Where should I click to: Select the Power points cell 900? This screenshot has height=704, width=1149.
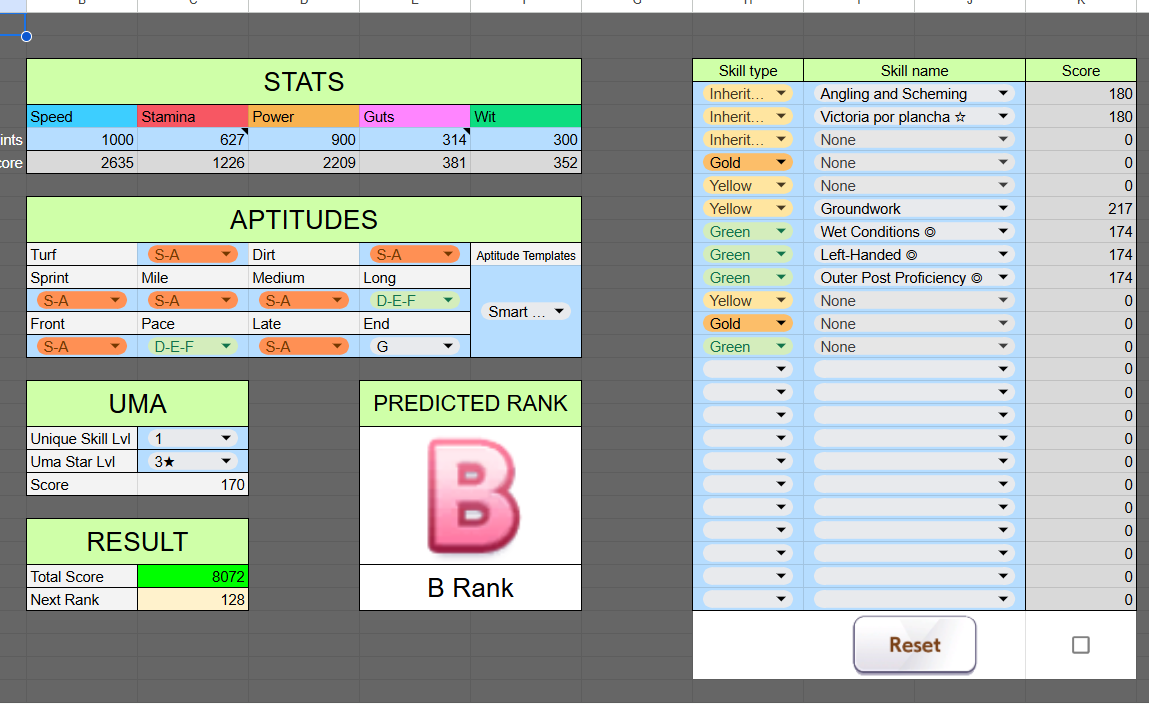click(x=304, y=139)
